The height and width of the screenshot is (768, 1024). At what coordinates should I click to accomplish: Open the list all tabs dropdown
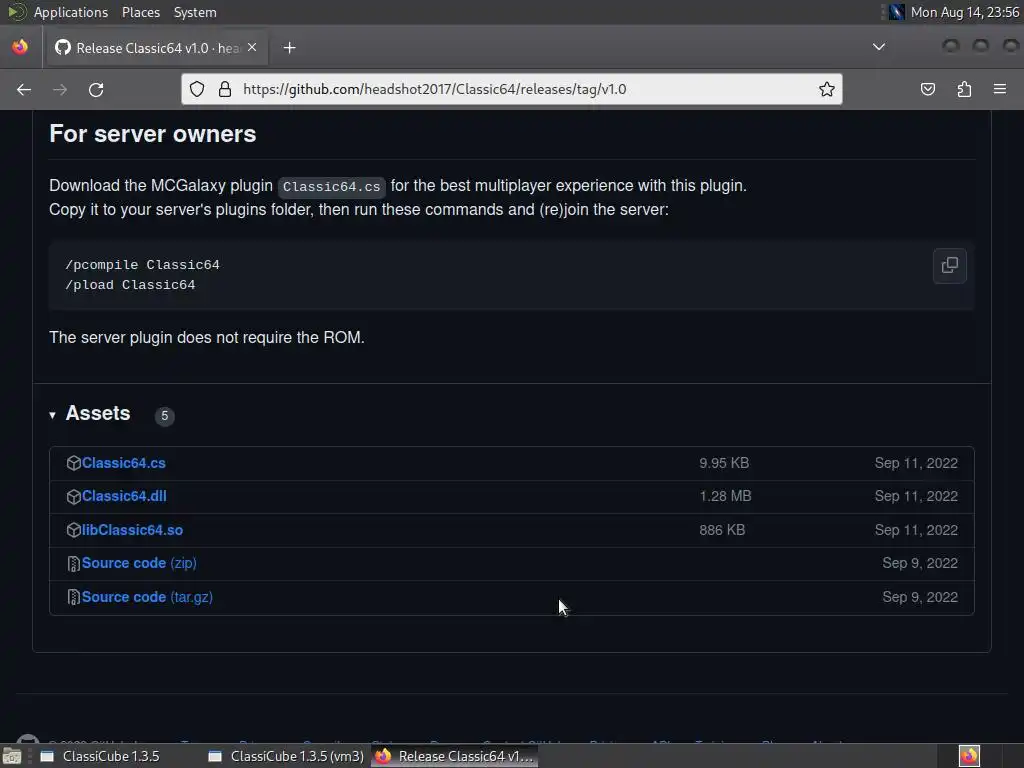tap(879, 47)
